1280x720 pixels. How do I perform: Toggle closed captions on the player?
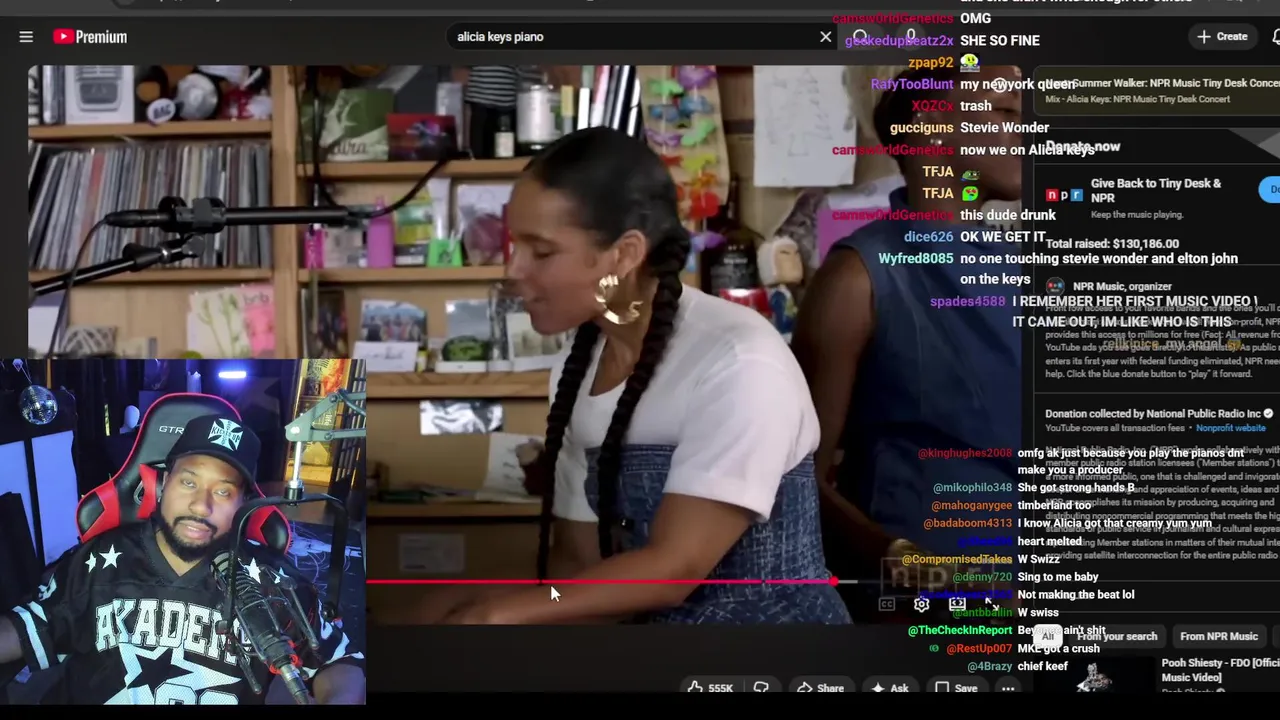pyautogui.click(x=887, y=604)
